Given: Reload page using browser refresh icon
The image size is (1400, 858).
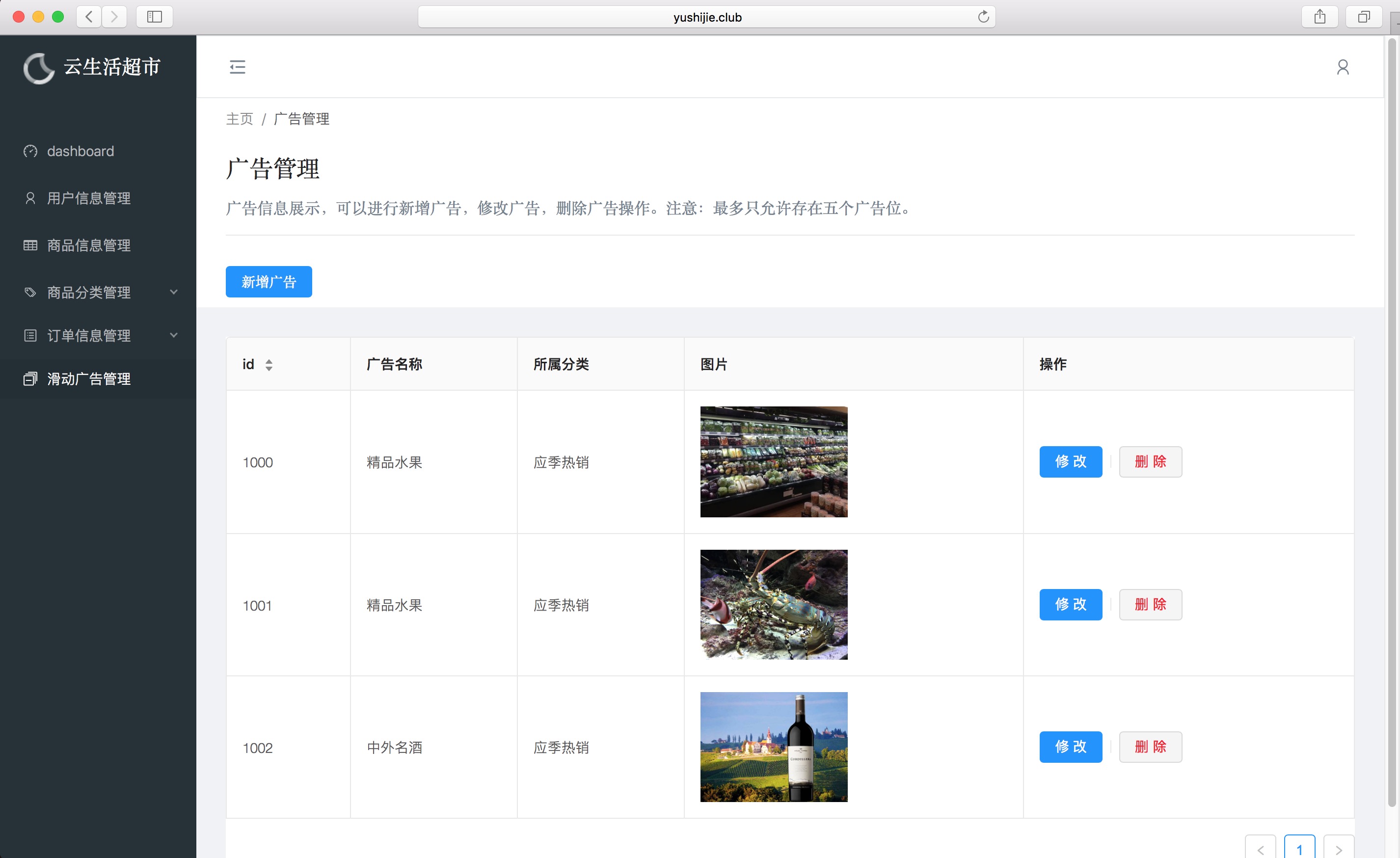Looking at the screenshot, I should [x=983, y=17].
